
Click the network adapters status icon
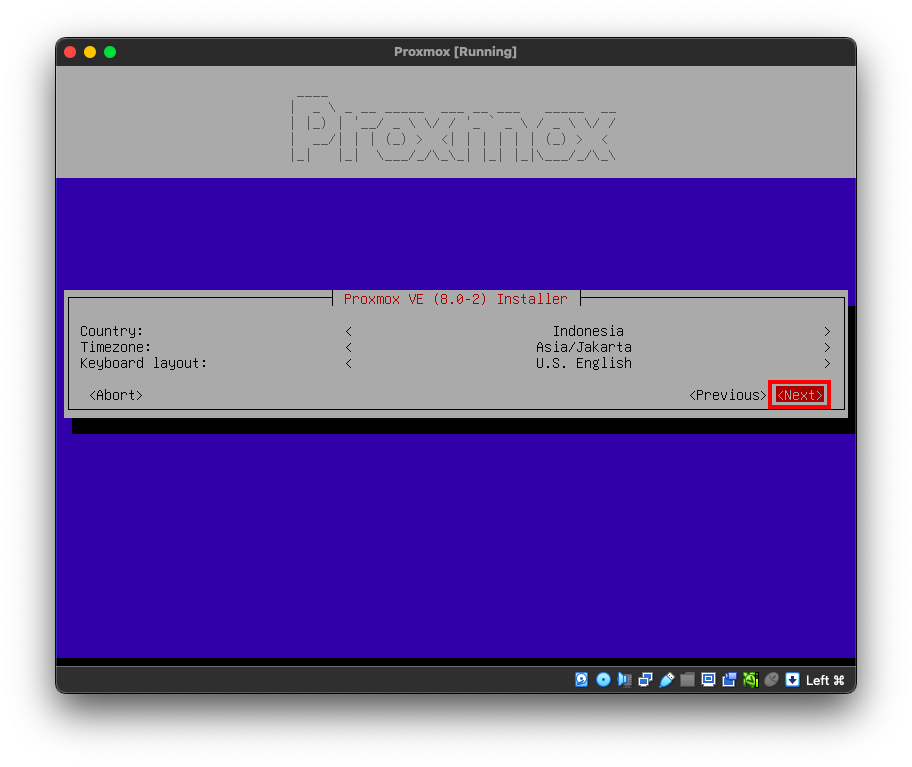[645, 680]
